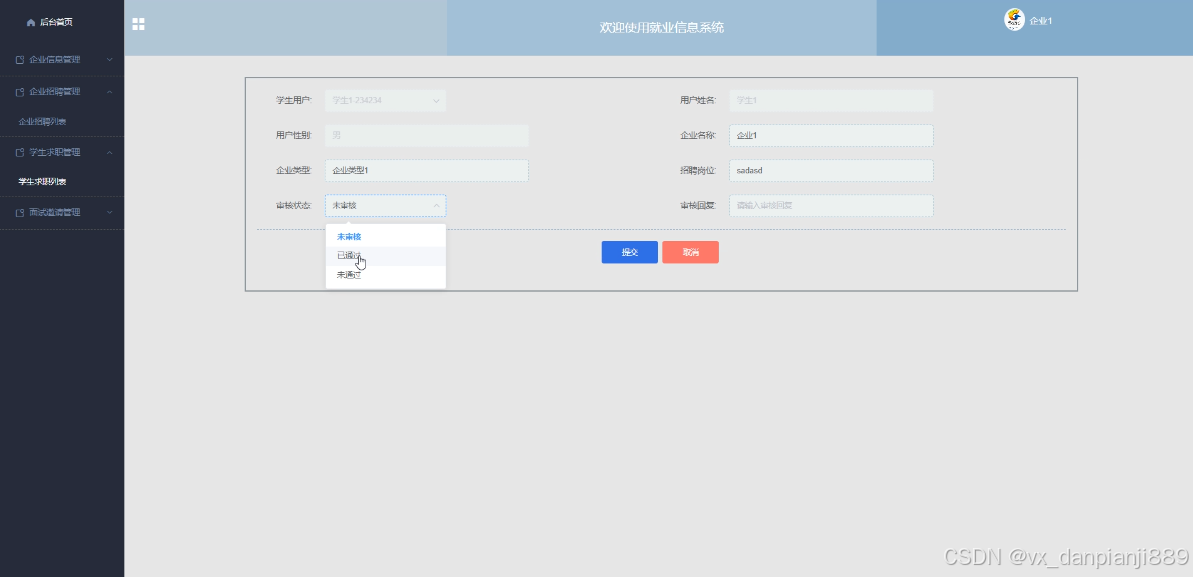Click the 欢迎使用就业信息系统 header title

coord(662,28)
